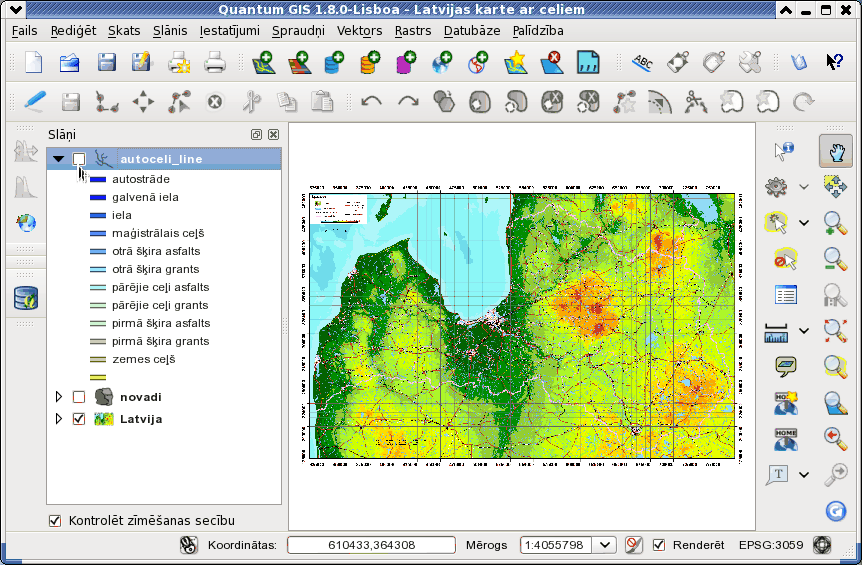The width and height of the screenshot is (862, 565).
Task: Open measure tool dropdown arrow
Action: (804, 331)
